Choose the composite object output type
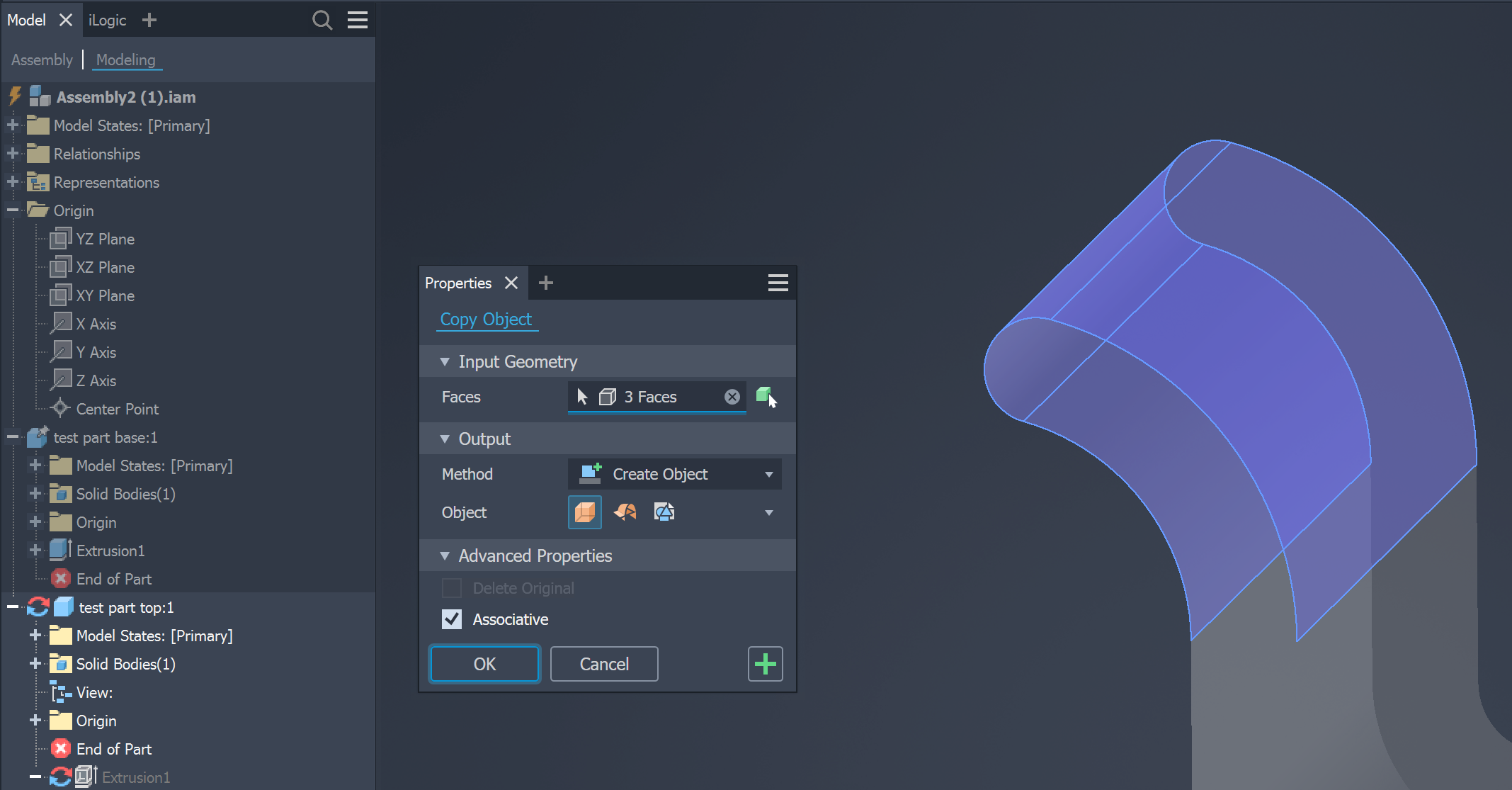 coord(664,512)
